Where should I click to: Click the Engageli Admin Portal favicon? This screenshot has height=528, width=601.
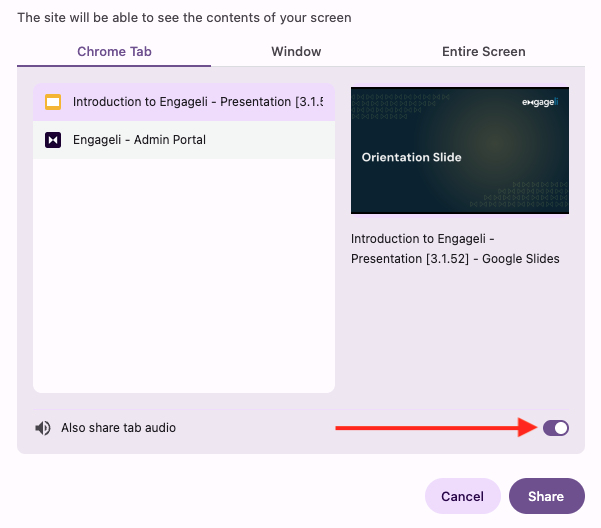coord(53,140)
